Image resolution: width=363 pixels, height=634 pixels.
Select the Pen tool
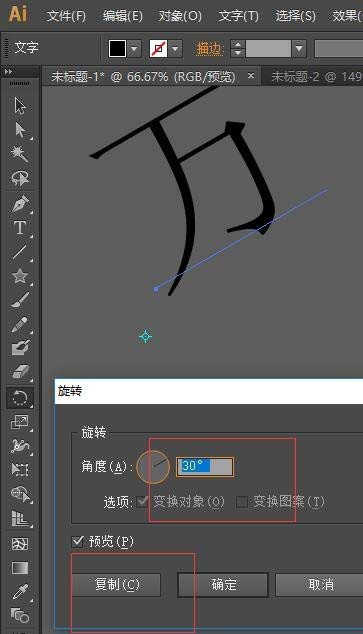tap(20, 203)
